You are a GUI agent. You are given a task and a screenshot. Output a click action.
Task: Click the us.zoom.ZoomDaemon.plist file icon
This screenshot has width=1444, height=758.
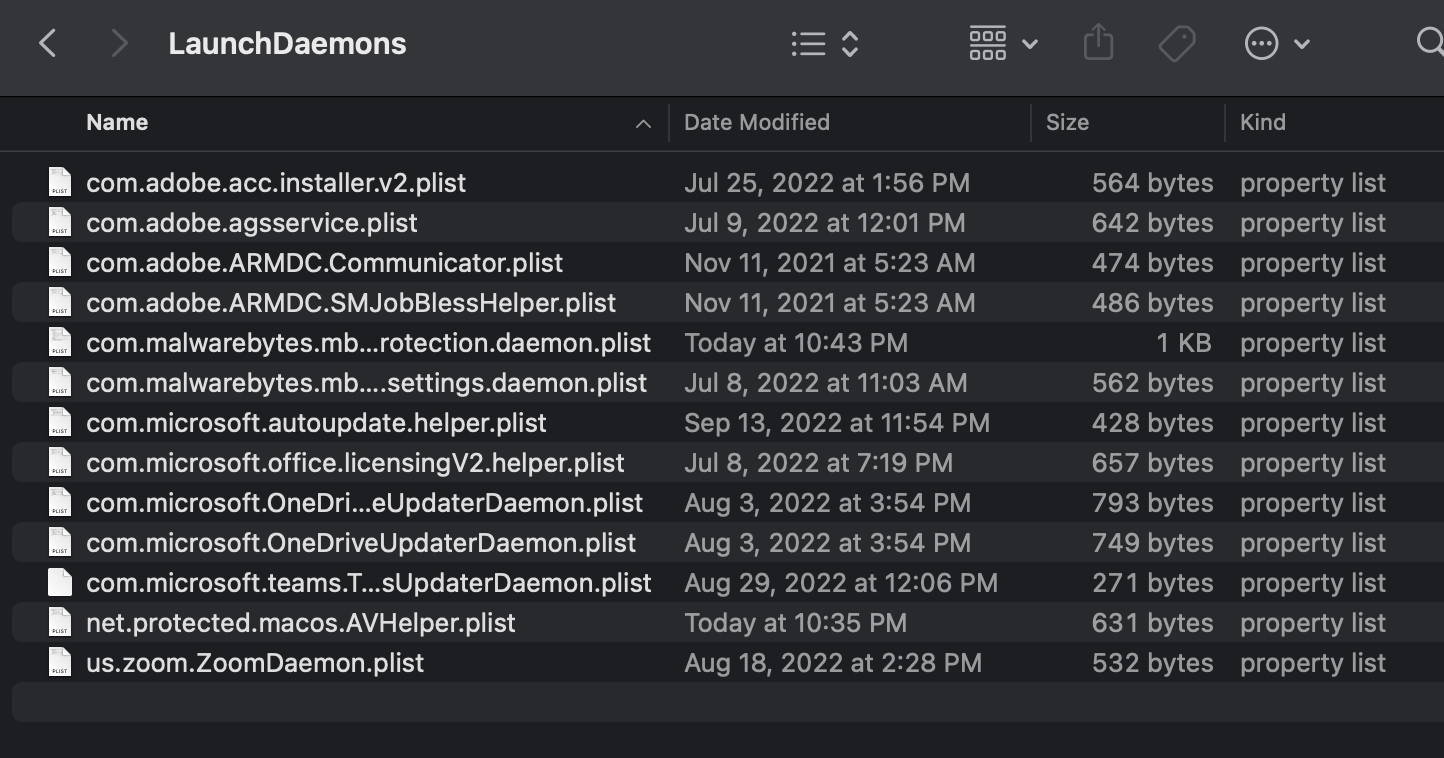coord(60,663)
